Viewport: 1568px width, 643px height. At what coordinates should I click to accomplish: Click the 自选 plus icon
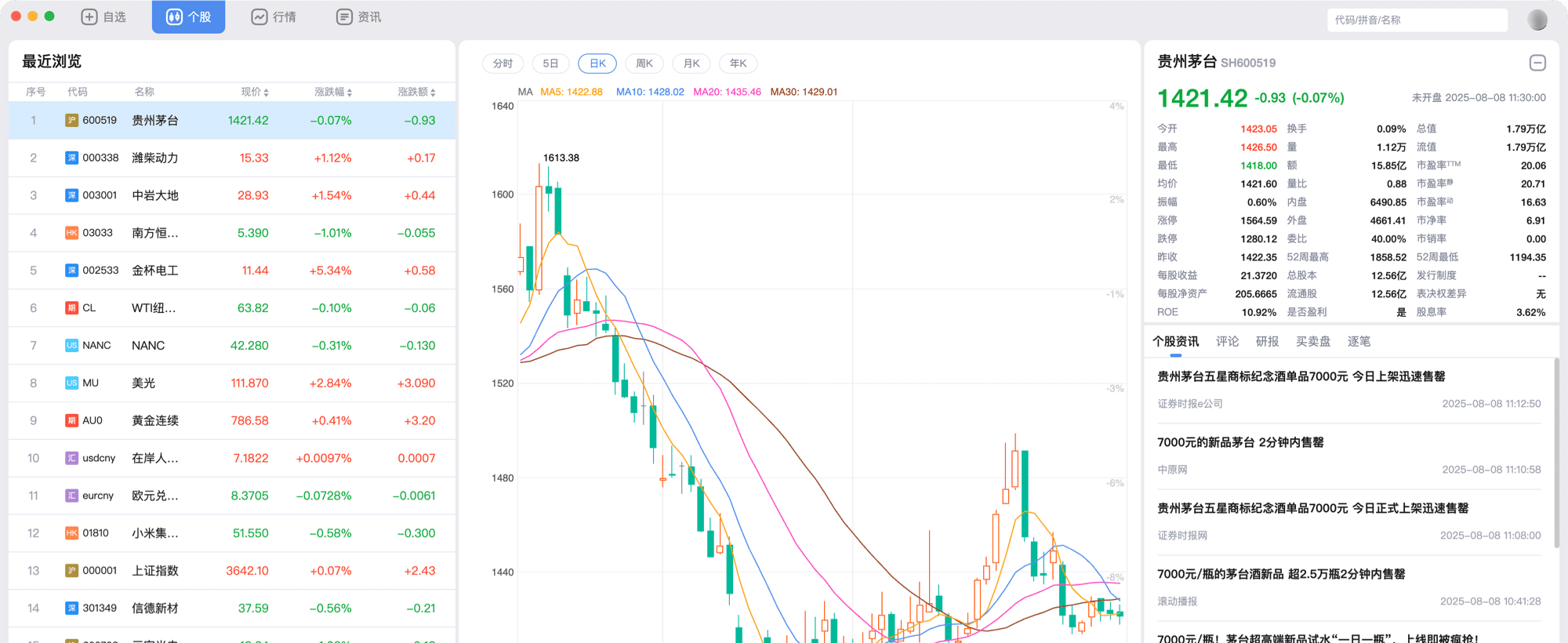(89, 17)
